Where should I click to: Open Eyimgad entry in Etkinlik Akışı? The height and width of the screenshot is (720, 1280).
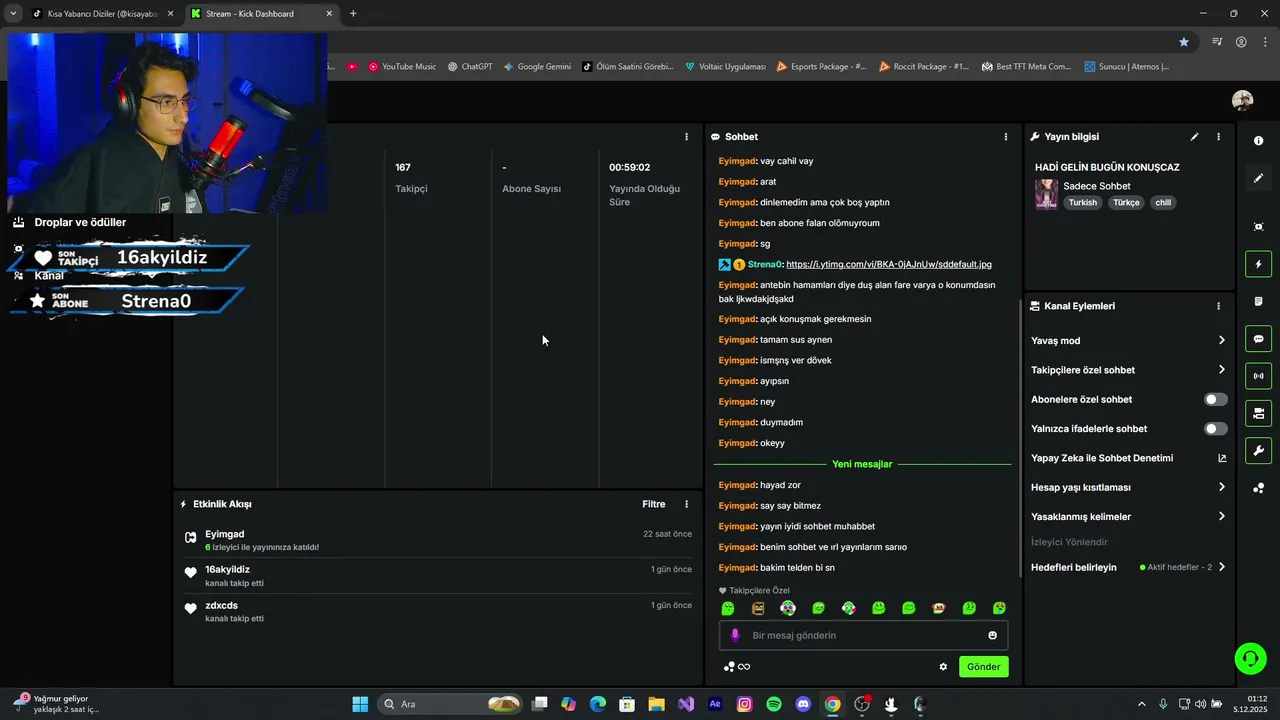pos(438,540)
